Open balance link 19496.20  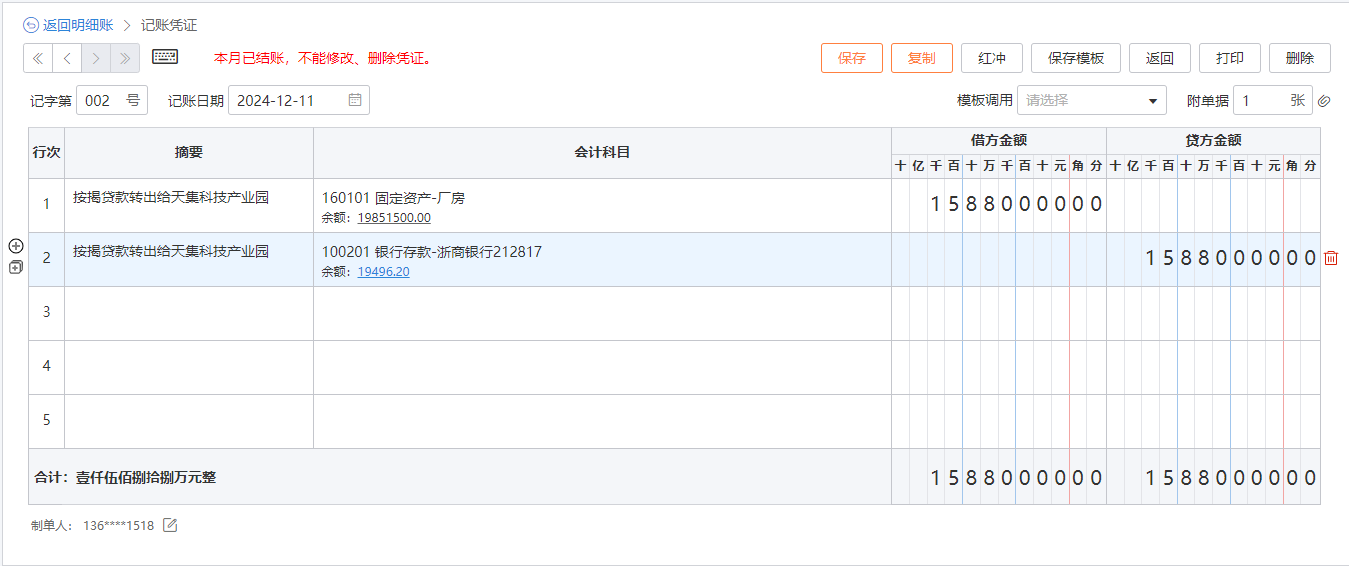click(x=383, y=272)
